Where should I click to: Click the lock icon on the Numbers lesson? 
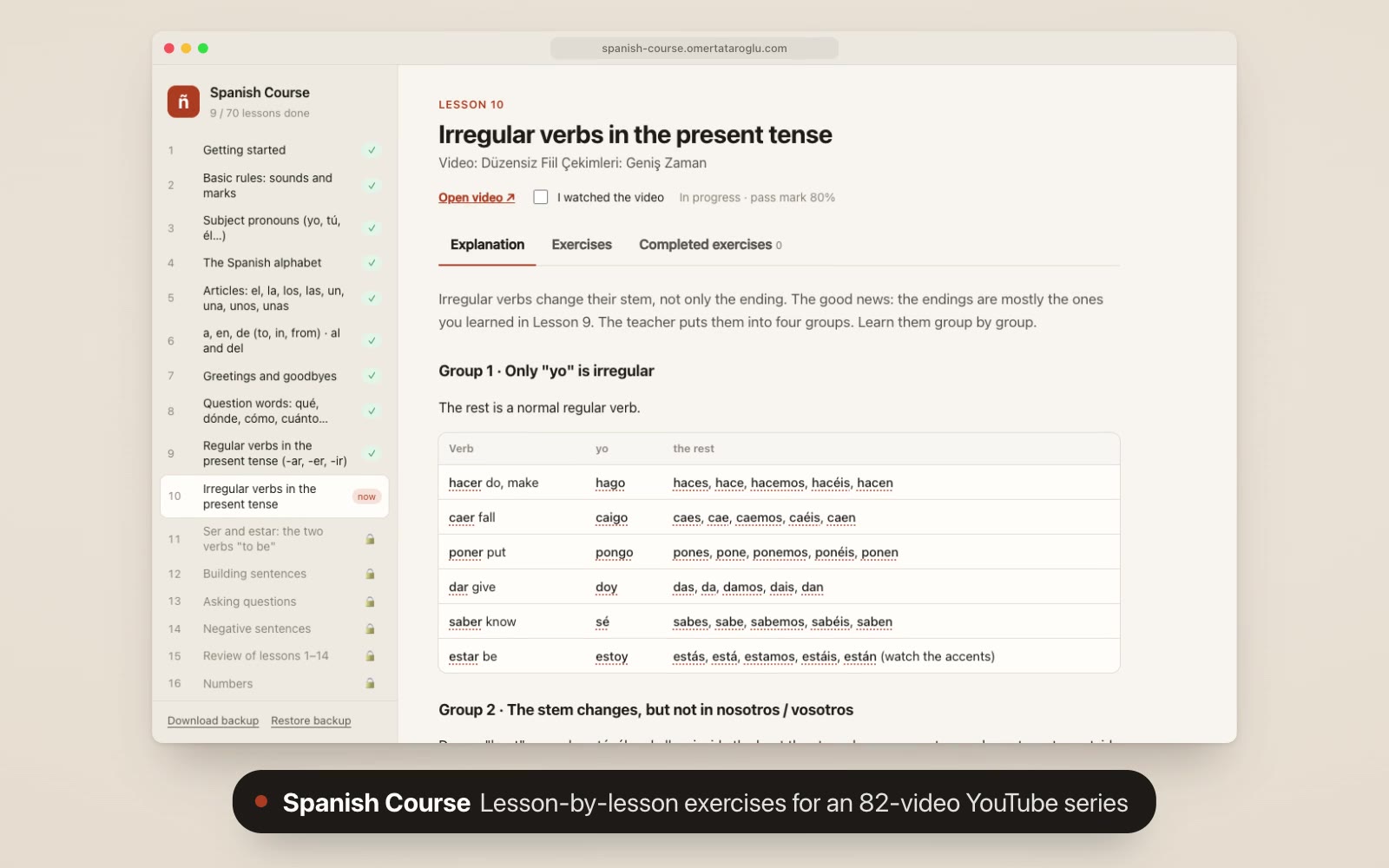coord(370,684)
